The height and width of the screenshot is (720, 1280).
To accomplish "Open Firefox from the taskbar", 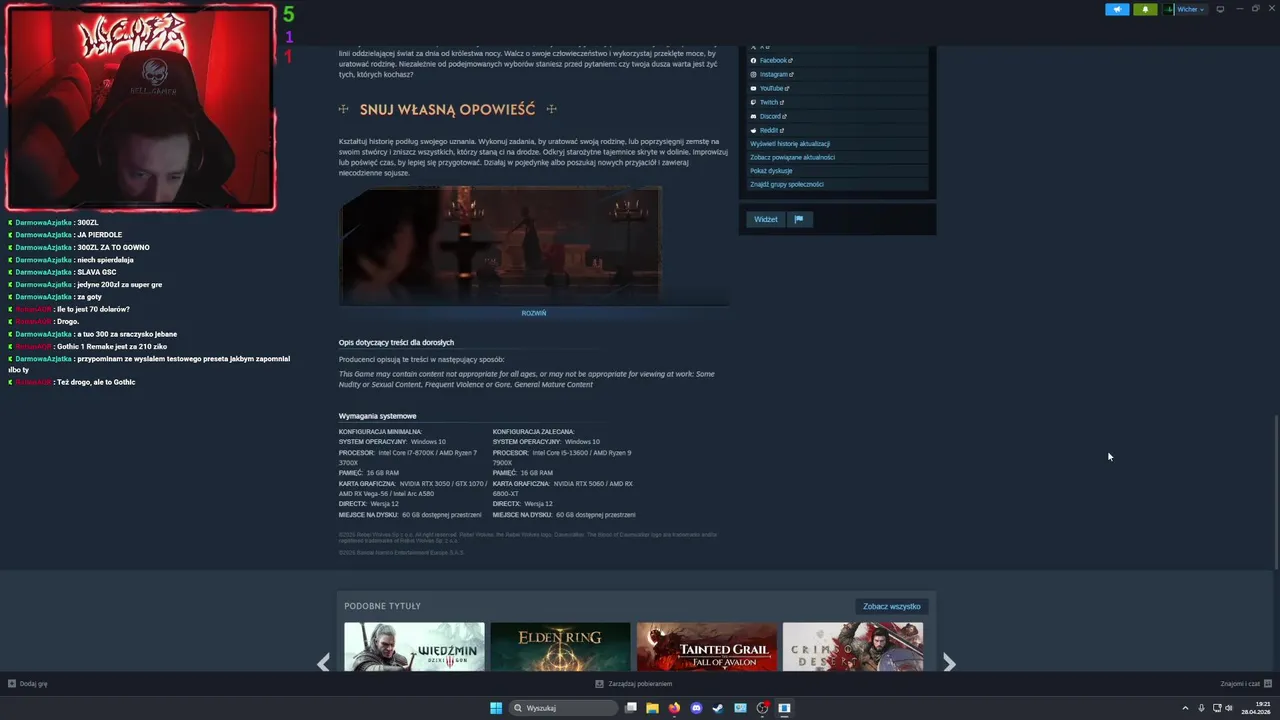I will coord(674,708).
